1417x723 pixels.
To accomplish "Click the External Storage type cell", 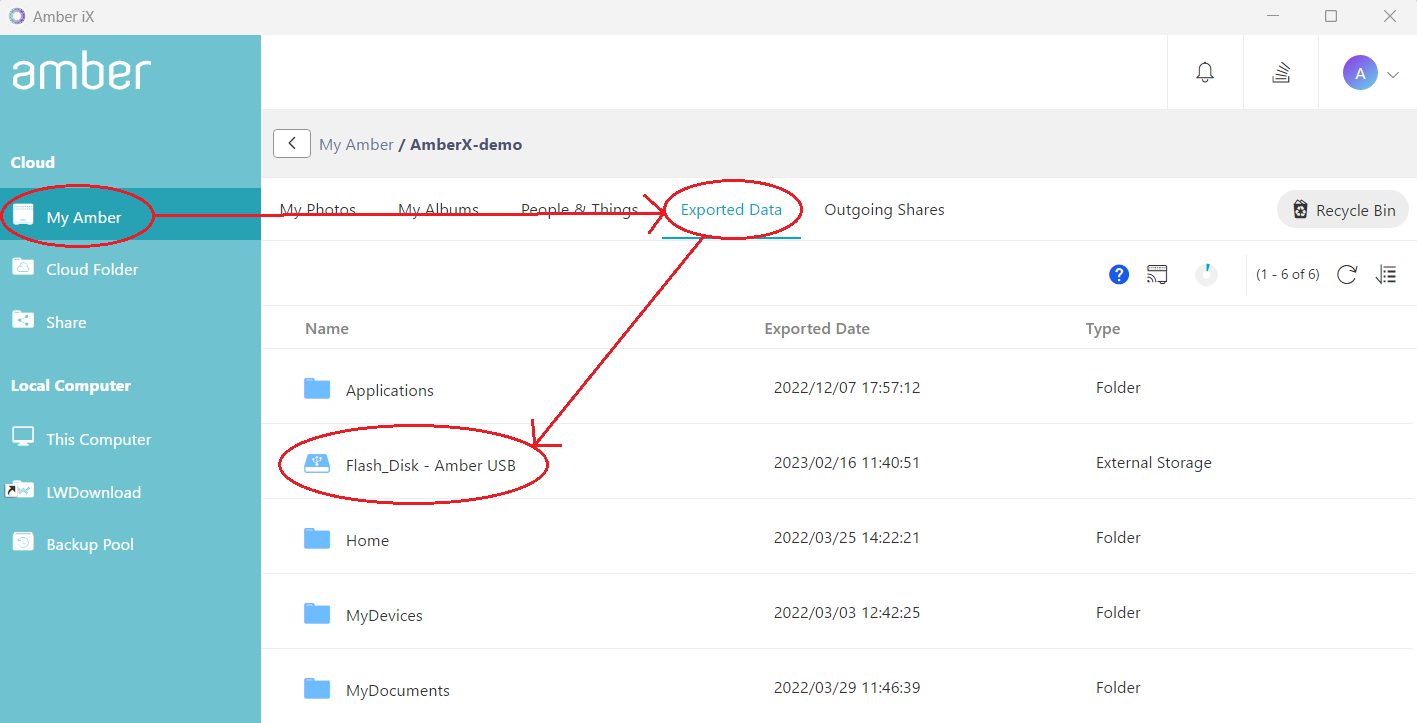I will point(1154,463).
